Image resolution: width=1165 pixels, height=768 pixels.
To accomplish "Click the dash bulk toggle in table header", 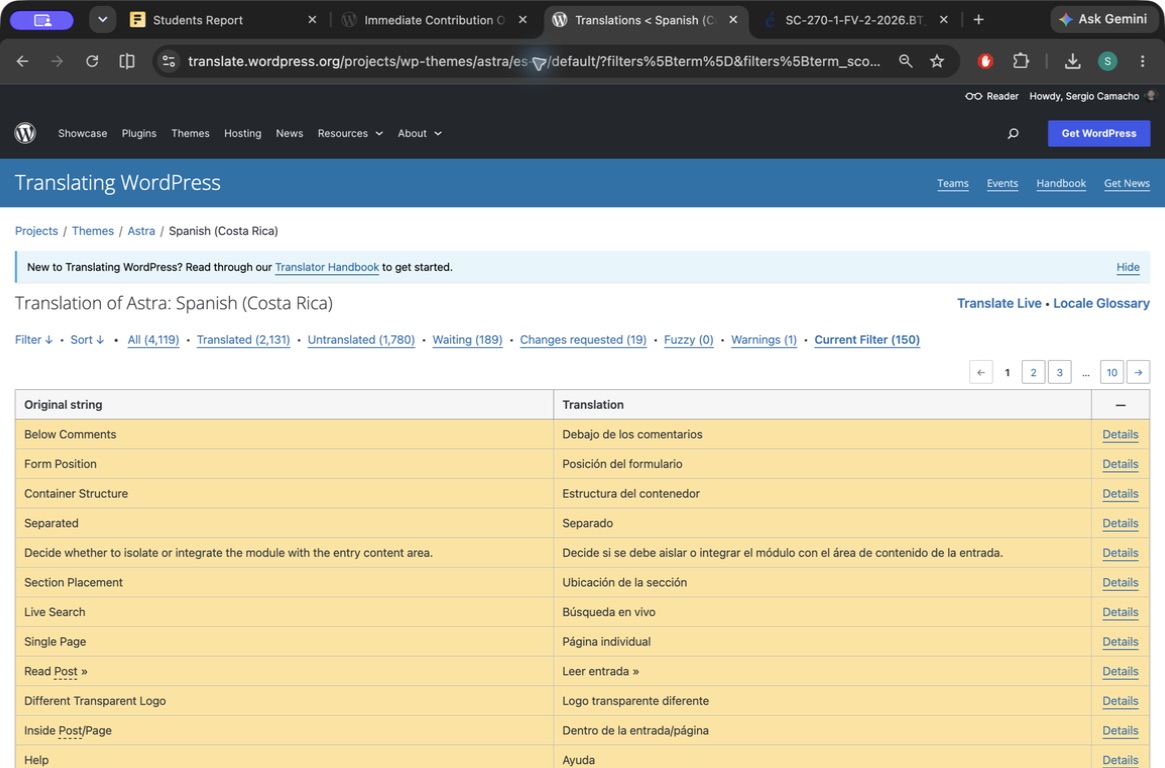I will 1120,405.
